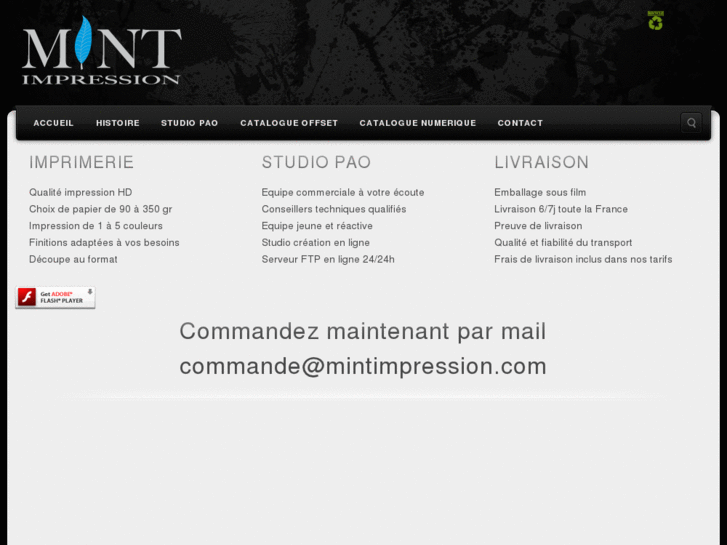Click 'Conseillers techniques qualifiés' line
The height and width of the screenshot is (545, 727).
click(334, 209)
